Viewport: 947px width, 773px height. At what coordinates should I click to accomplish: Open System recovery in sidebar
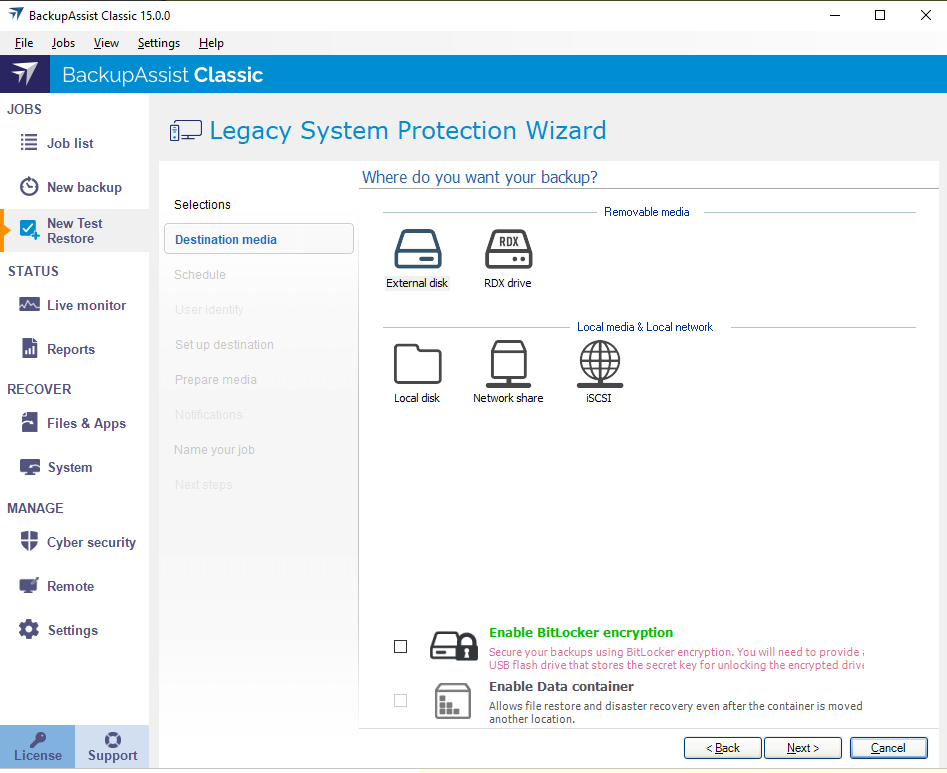point(69,467)
